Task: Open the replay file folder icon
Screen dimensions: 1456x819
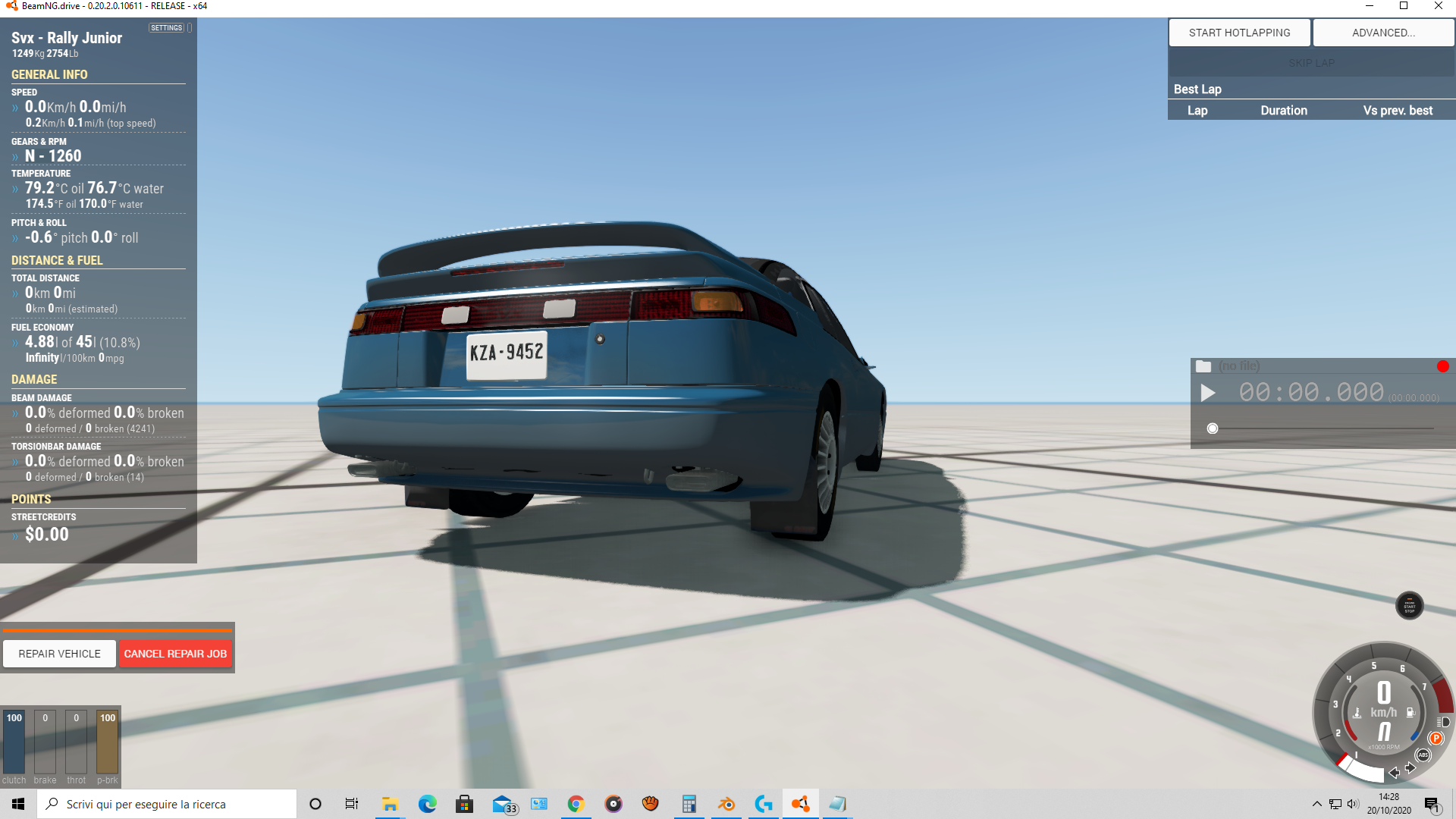Action: (1203, 366)
